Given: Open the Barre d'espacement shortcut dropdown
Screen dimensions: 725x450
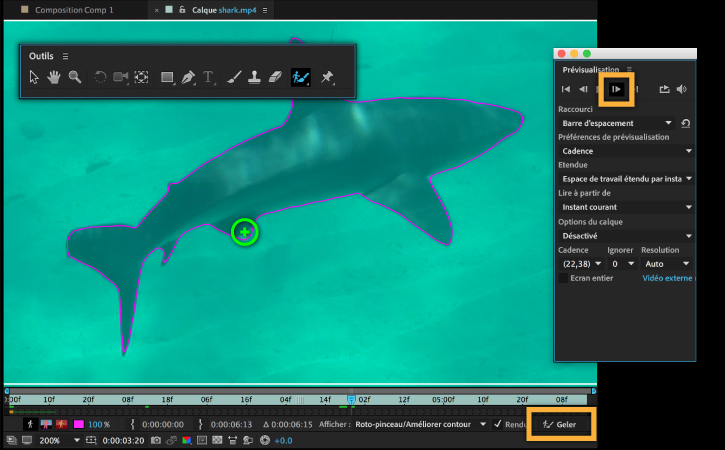Looking at the screenshot, I should [x=617, y=123].
